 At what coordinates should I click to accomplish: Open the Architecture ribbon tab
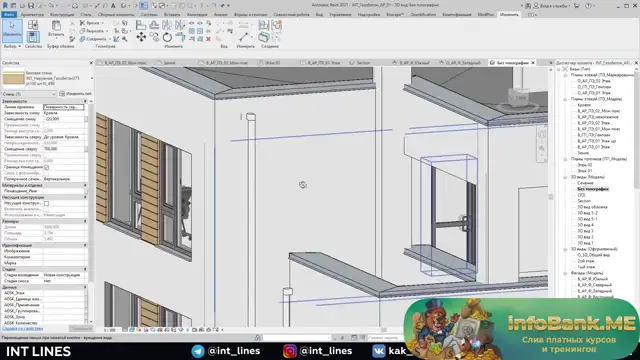tap(32, 14)
